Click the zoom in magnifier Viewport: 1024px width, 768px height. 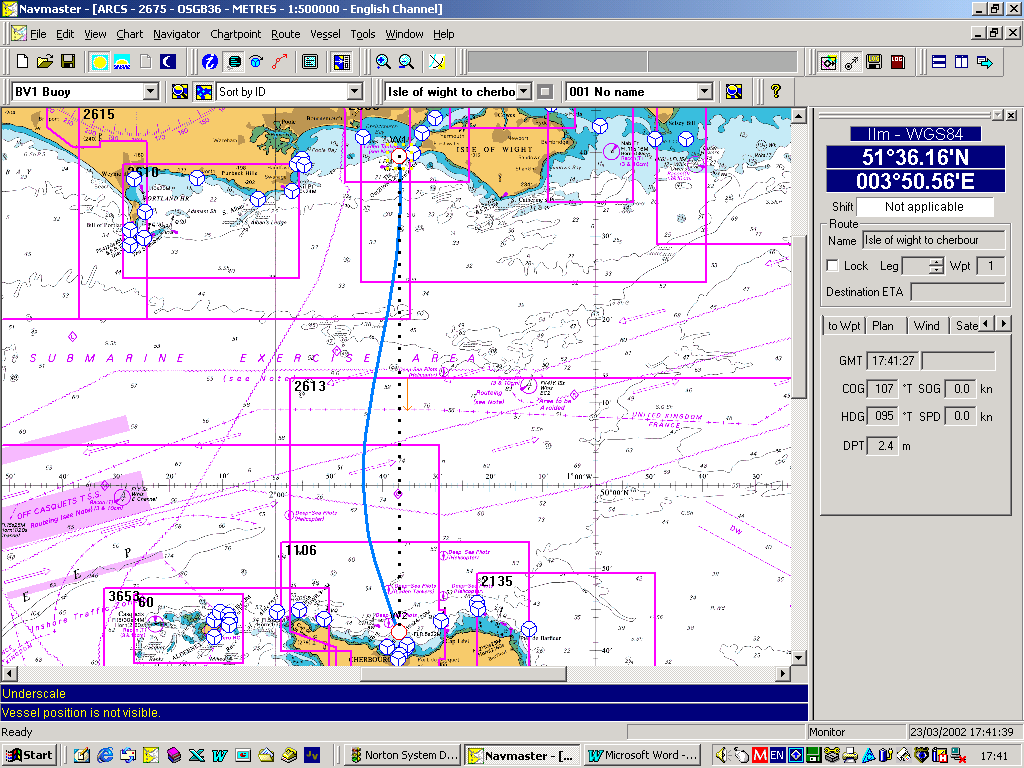click(383, 62)
